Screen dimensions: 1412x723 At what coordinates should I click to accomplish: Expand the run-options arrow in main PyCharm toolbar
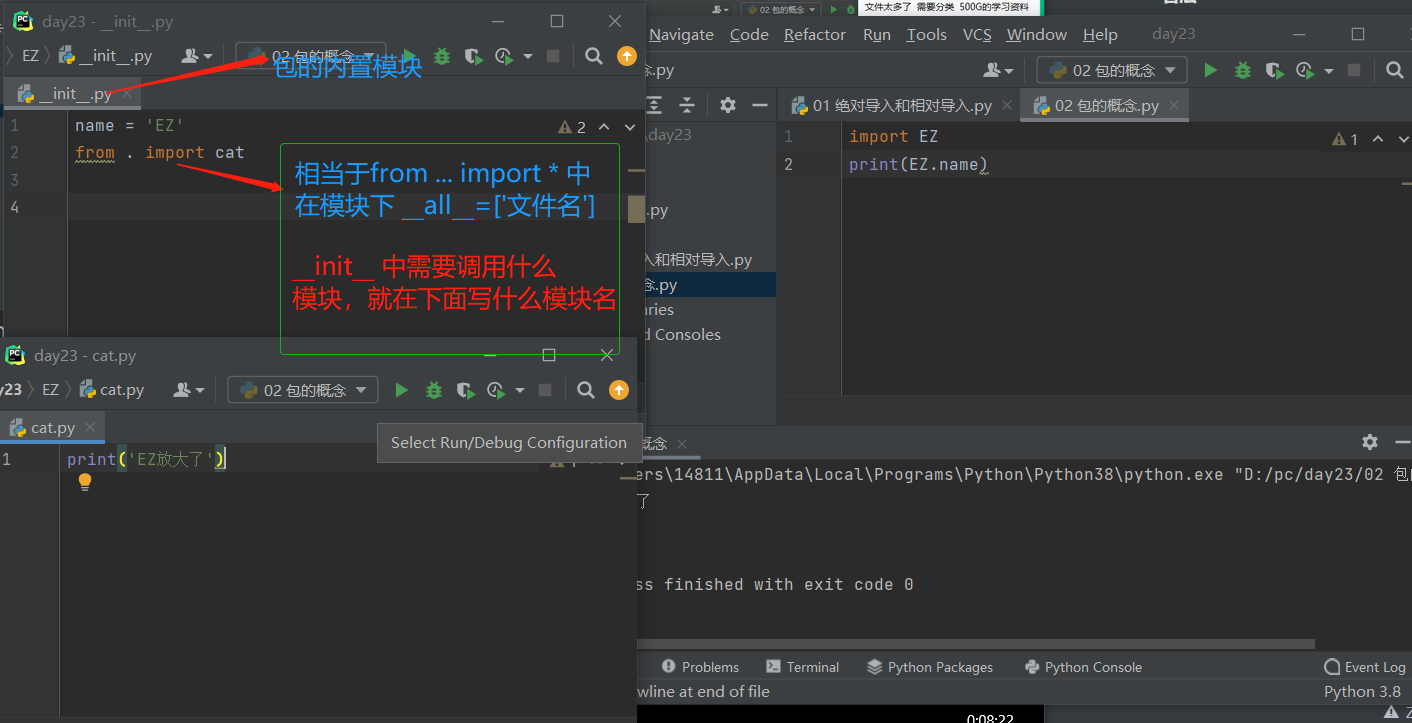pos(1329,71)
